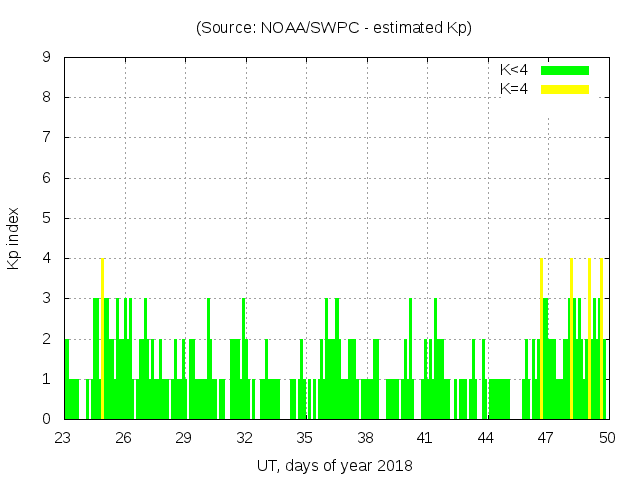This screenshot has height=480, width=640.
Task: Click the 'UT, days of year 2018' axis label
Action: coord(334,465)
